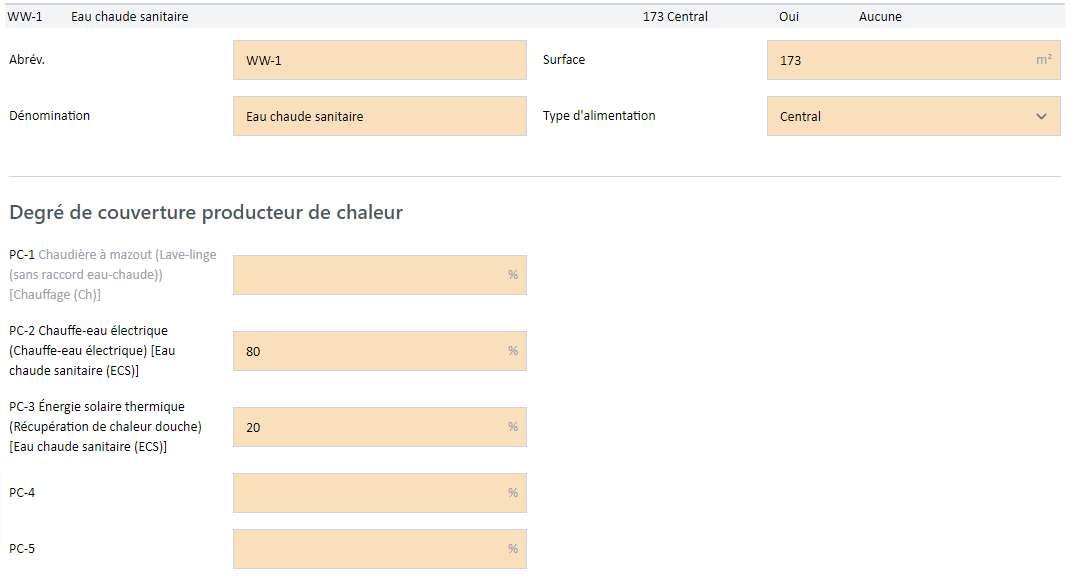Click the Degré de couverture producteur de chaleur heading
This screenshot has height=576, width=1070.
(x=206, y=212)
